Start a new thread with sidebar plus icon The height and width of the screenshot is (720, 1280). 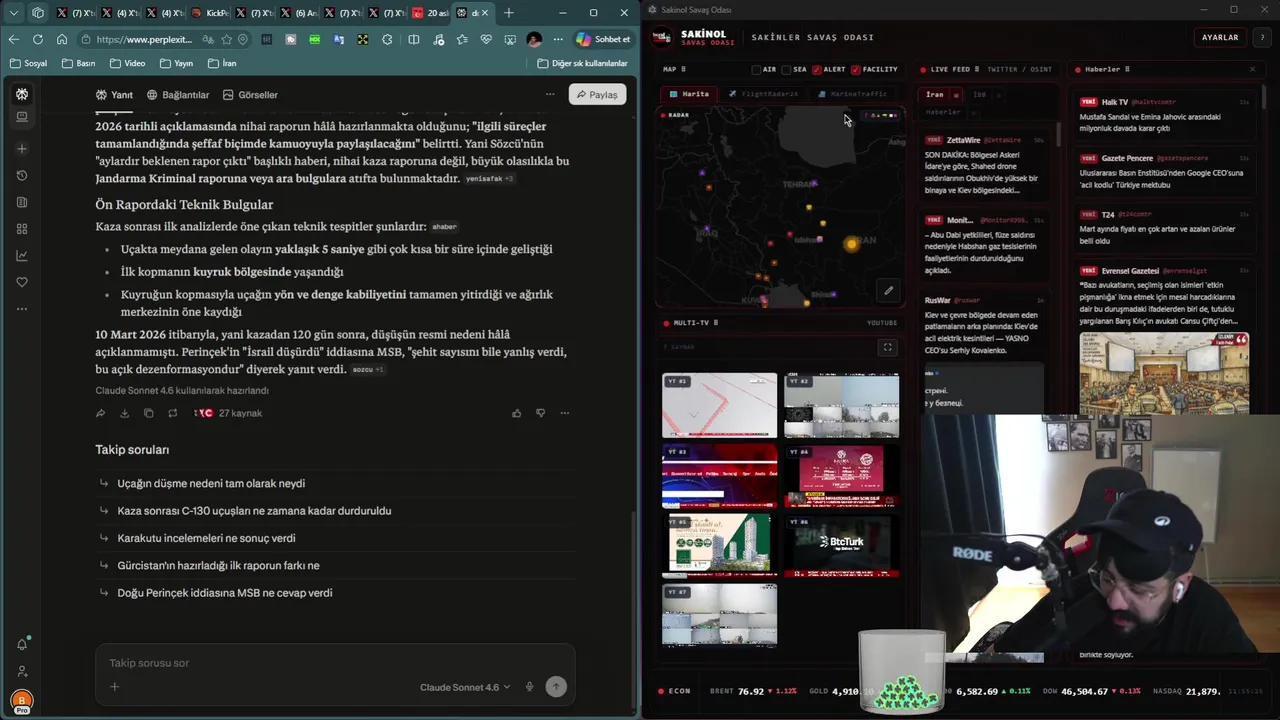tap(22, 149)
